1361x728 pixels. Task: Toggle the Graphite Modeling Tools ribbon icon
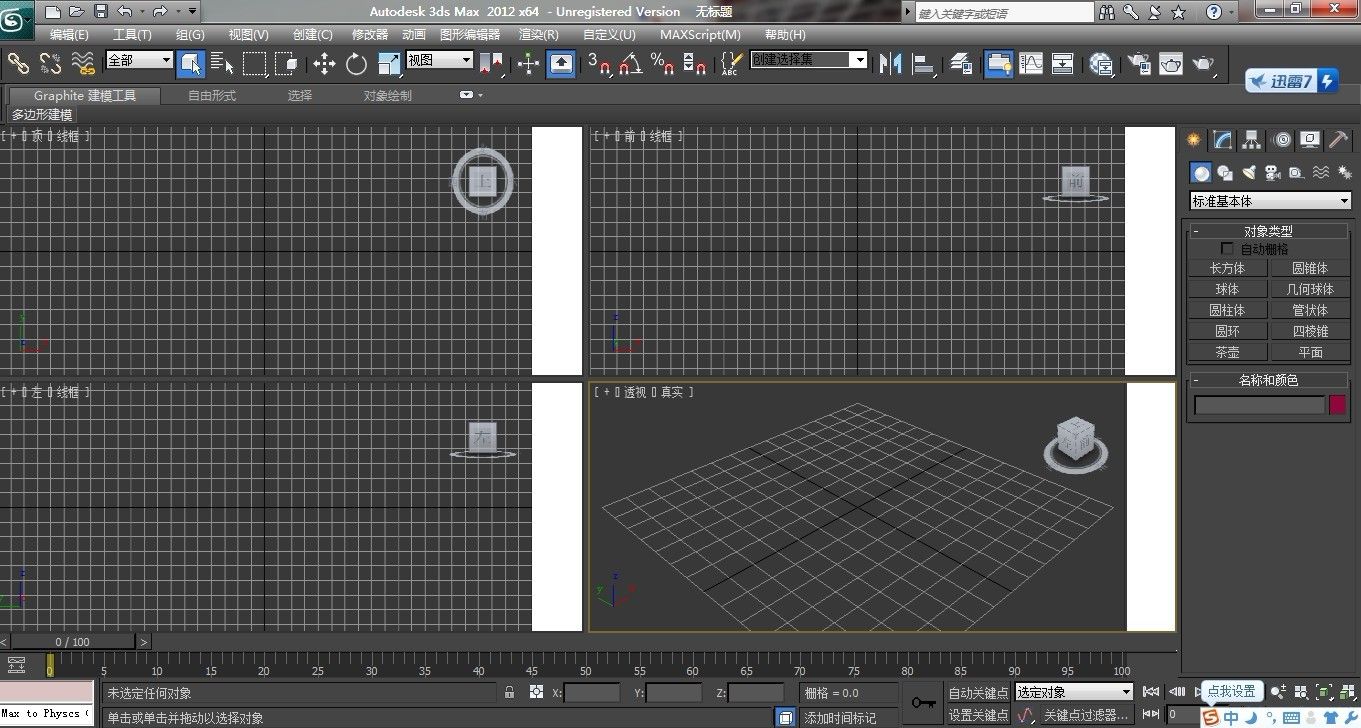coord(998,63)
